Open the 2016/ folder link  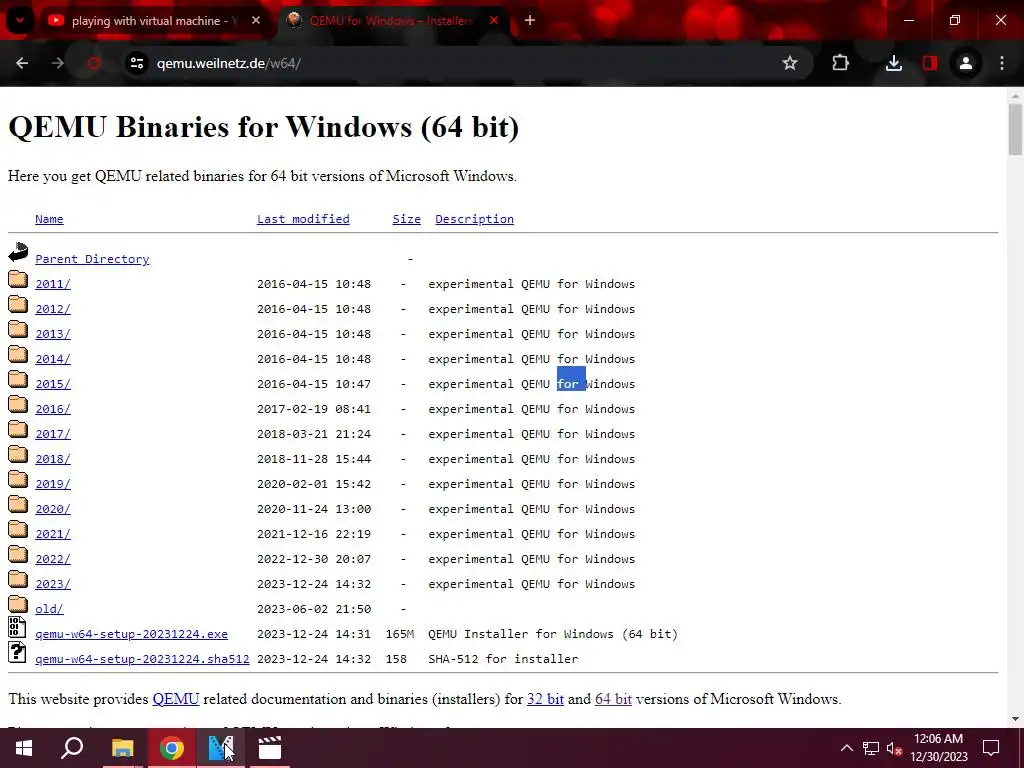(53, 409)
